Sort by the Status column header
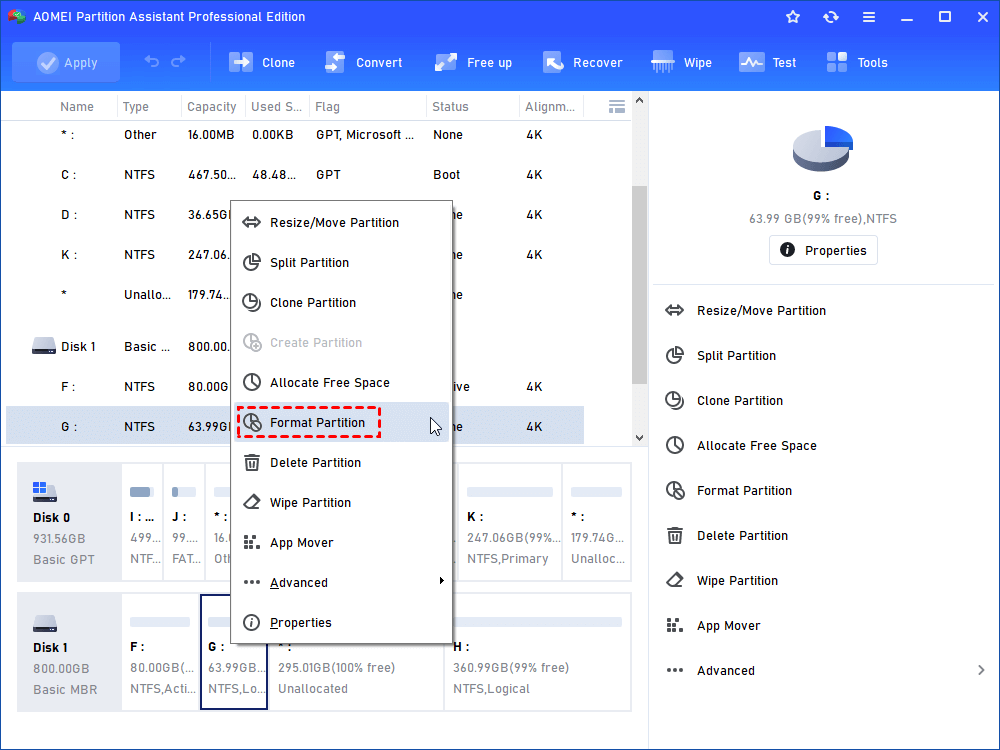The image size is (1000, 750). 450,107
